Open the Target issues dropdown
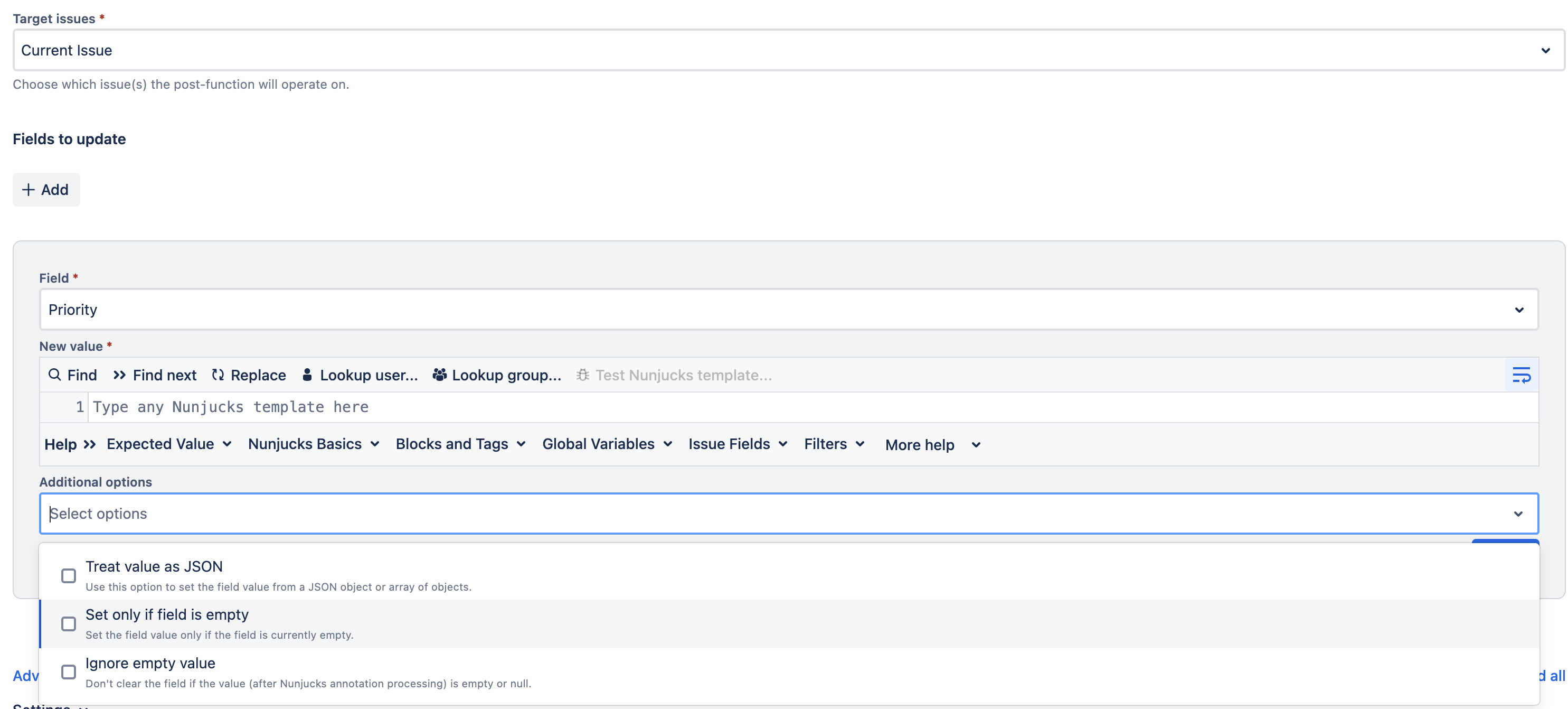1568x709 pixels. [x=788, y=50]
